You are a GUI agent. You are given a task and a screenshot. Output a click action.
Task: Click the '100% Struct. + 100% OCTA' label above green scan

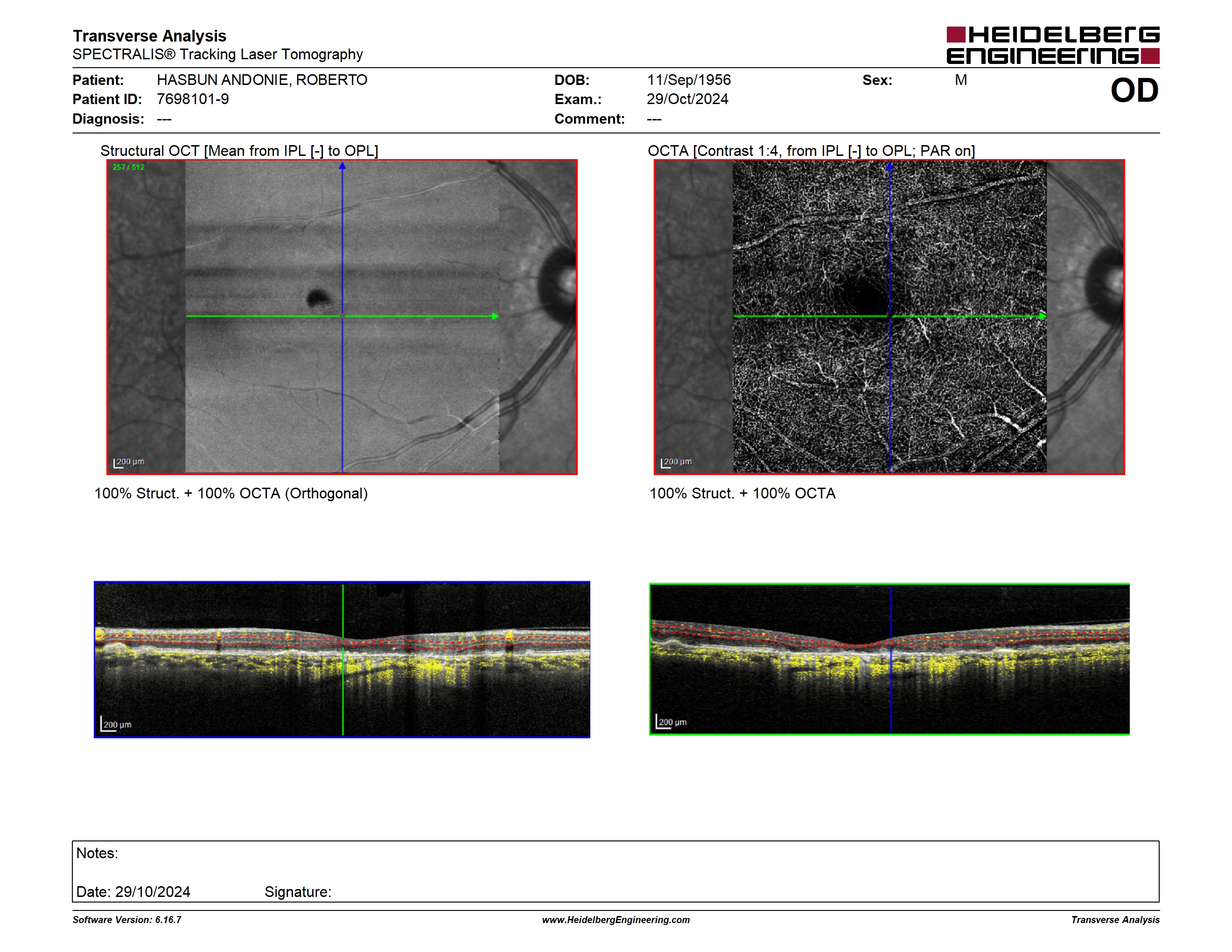(742, 493)
